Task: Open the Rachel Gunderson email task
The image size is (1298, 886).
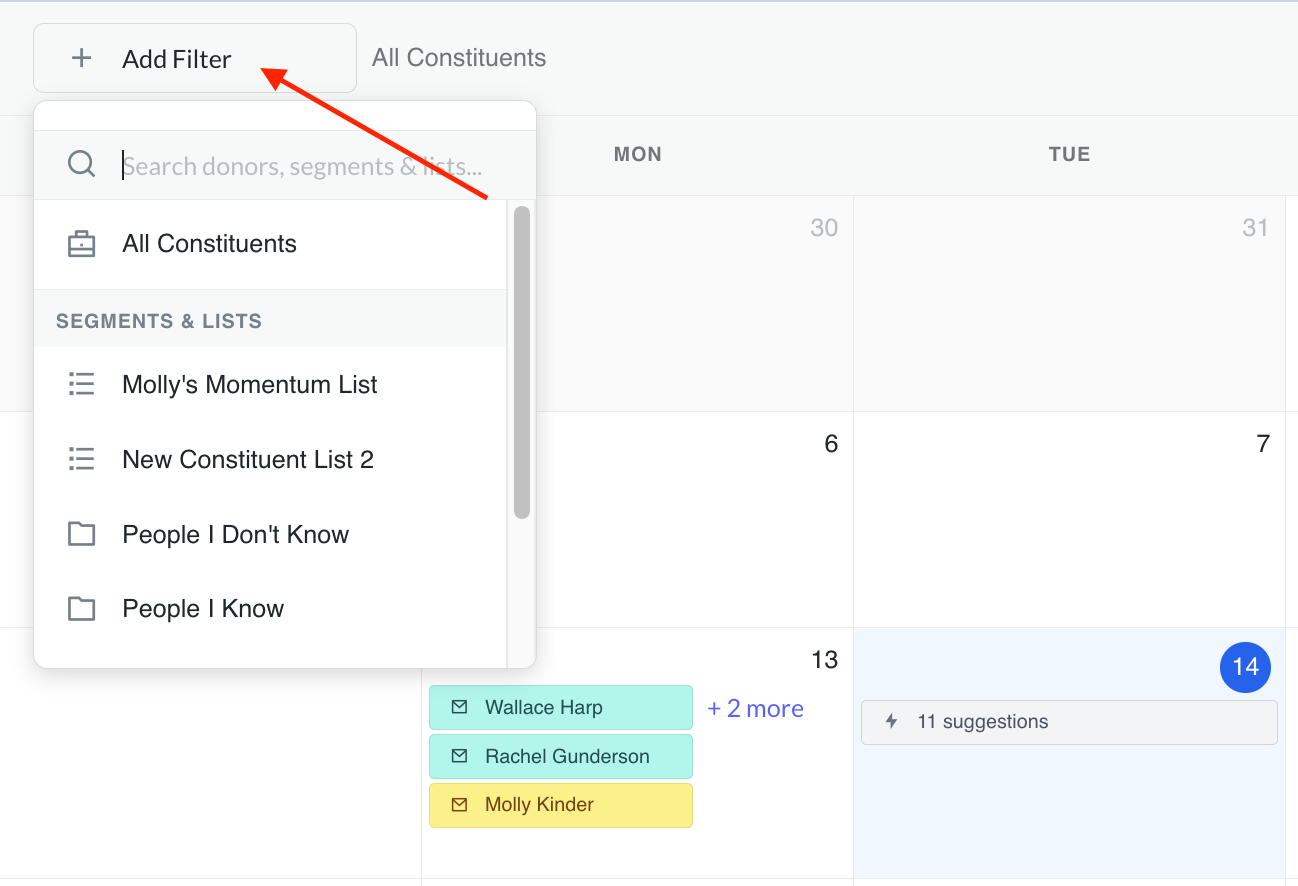Action: [x=561, y=756]
